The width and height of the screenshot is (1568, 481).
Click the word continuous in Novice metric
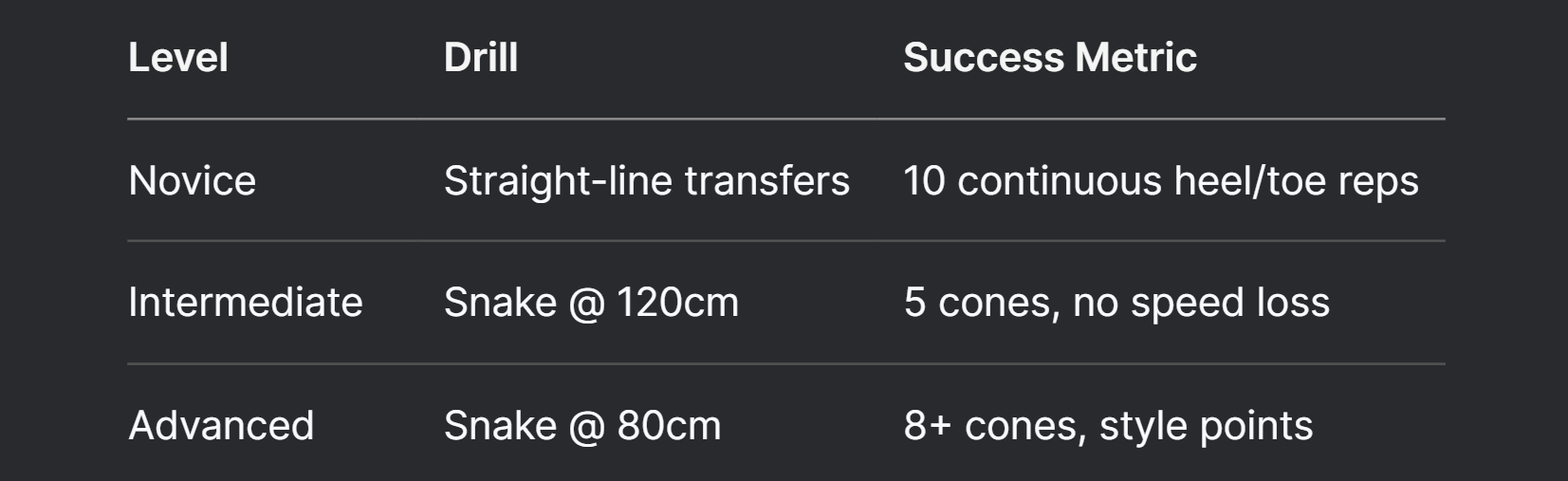click(x=1060, y=180)
